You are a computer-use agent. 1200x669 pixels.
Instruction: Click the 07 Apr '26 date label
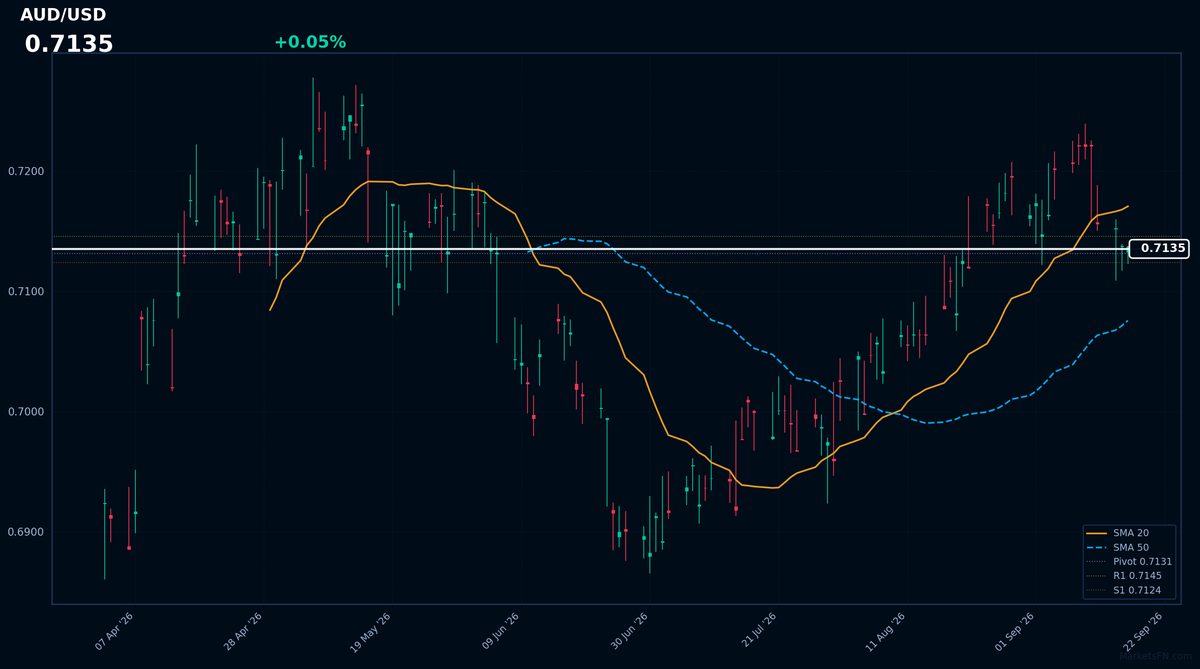point(114,632)
